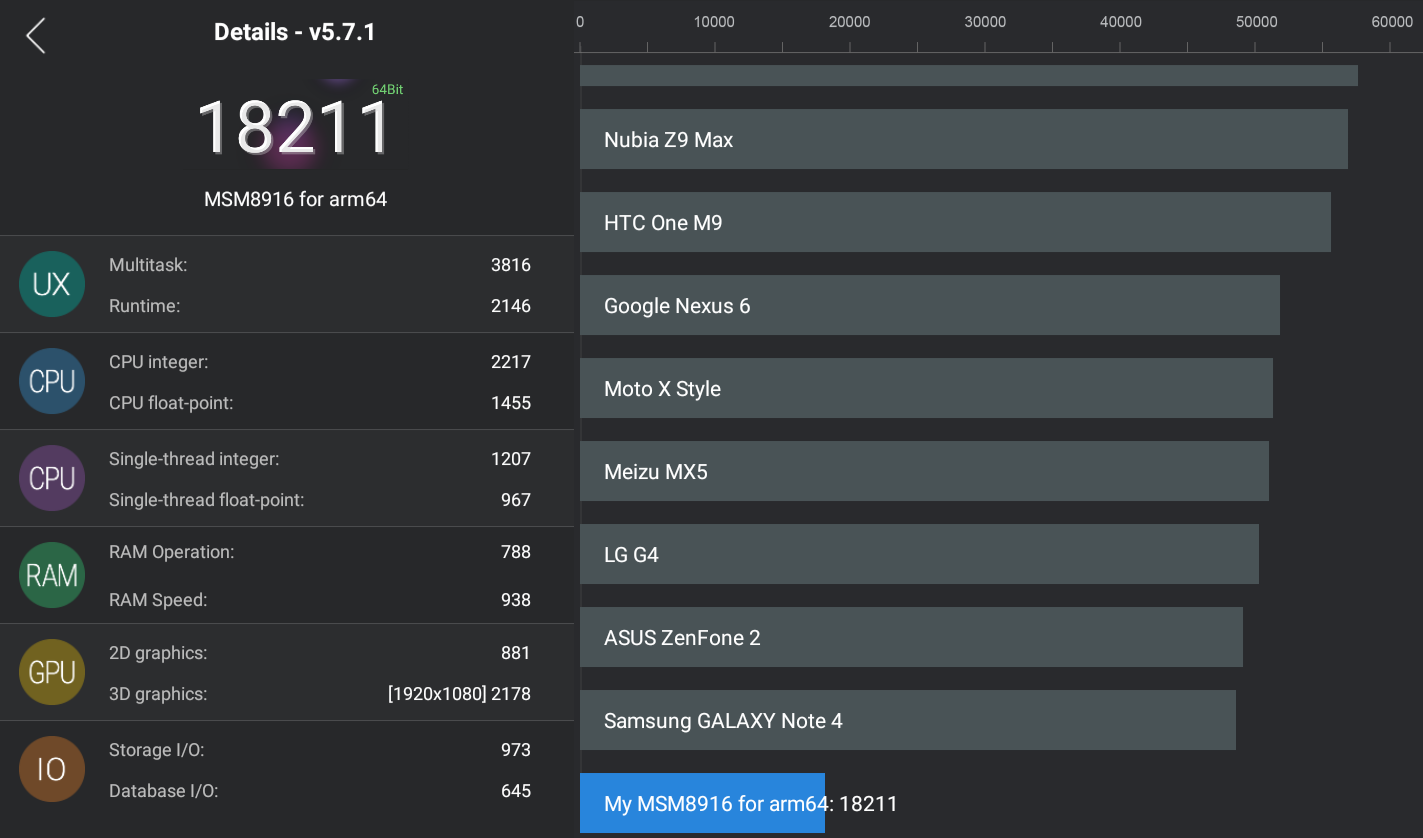Tap the 3816 score value
The image size is (1423, 838).
point(511,265)
